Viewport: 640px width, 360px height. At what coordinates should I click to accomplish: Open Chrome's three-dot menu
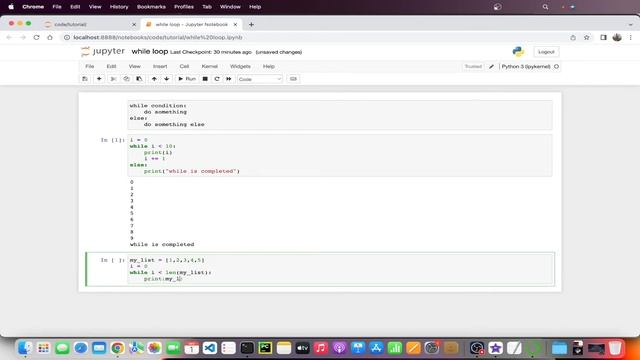[x=631, y=37]
